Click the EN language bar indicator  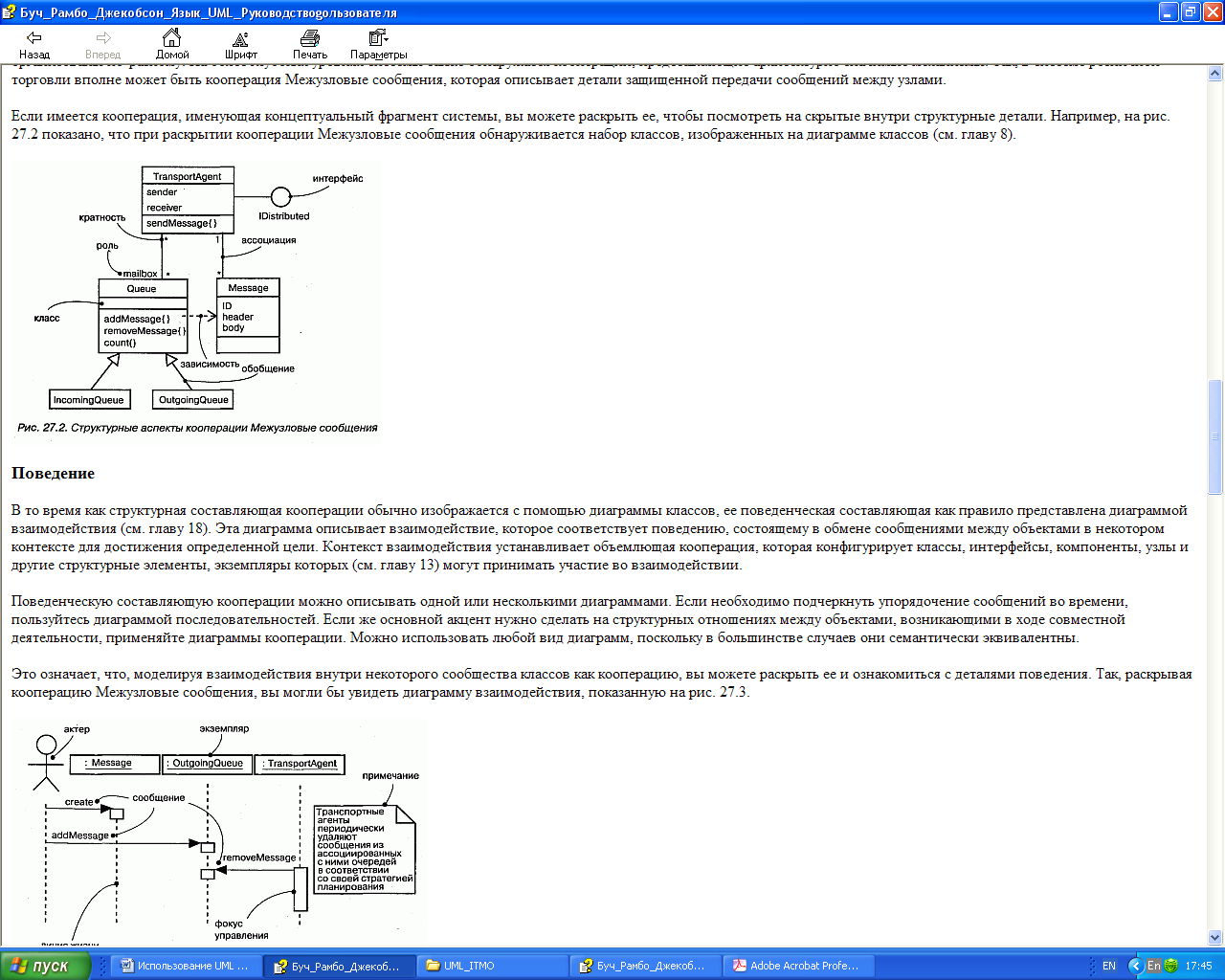pos(1109,966)
